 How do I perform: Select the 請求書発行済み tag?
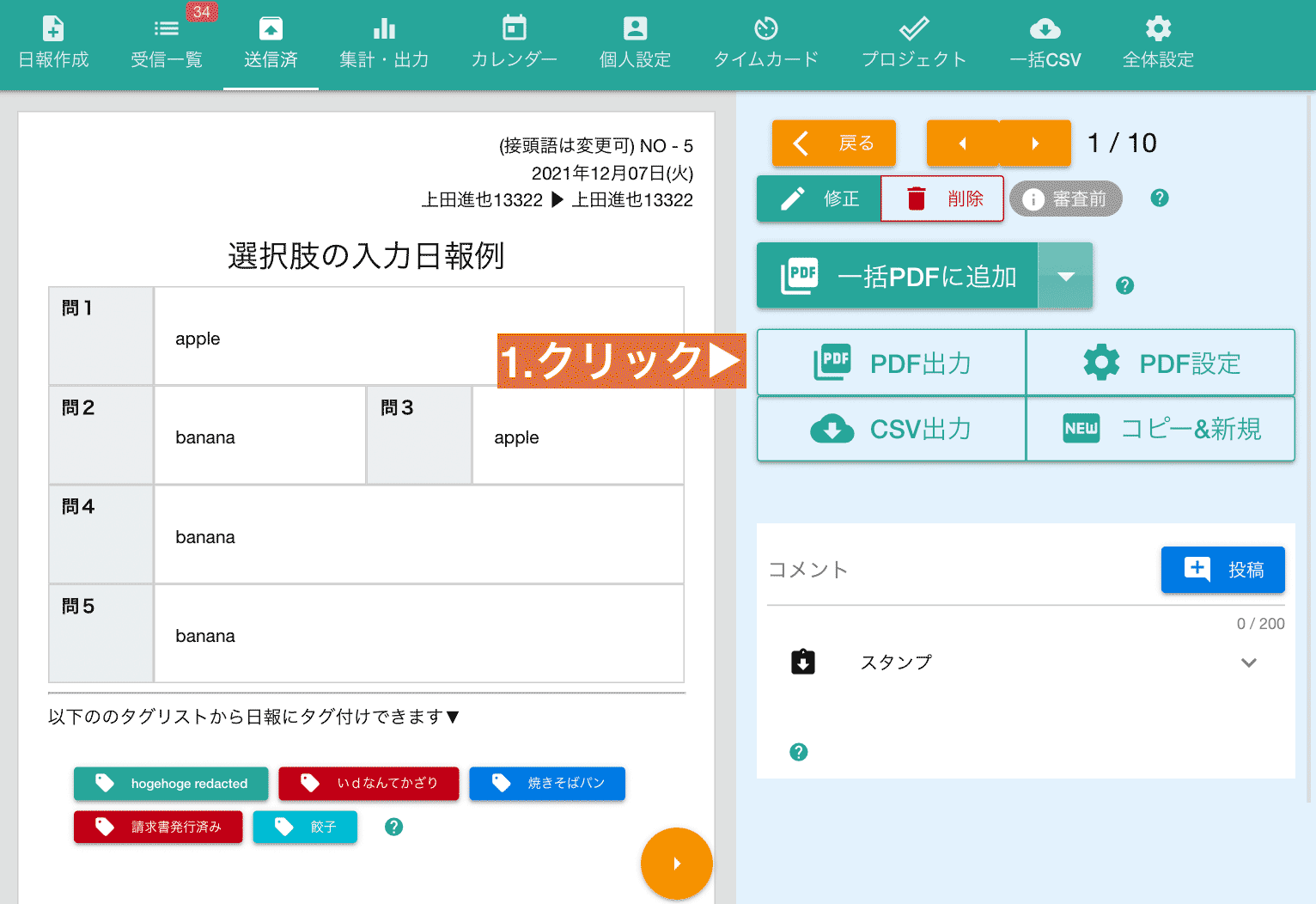pos(158,827)
